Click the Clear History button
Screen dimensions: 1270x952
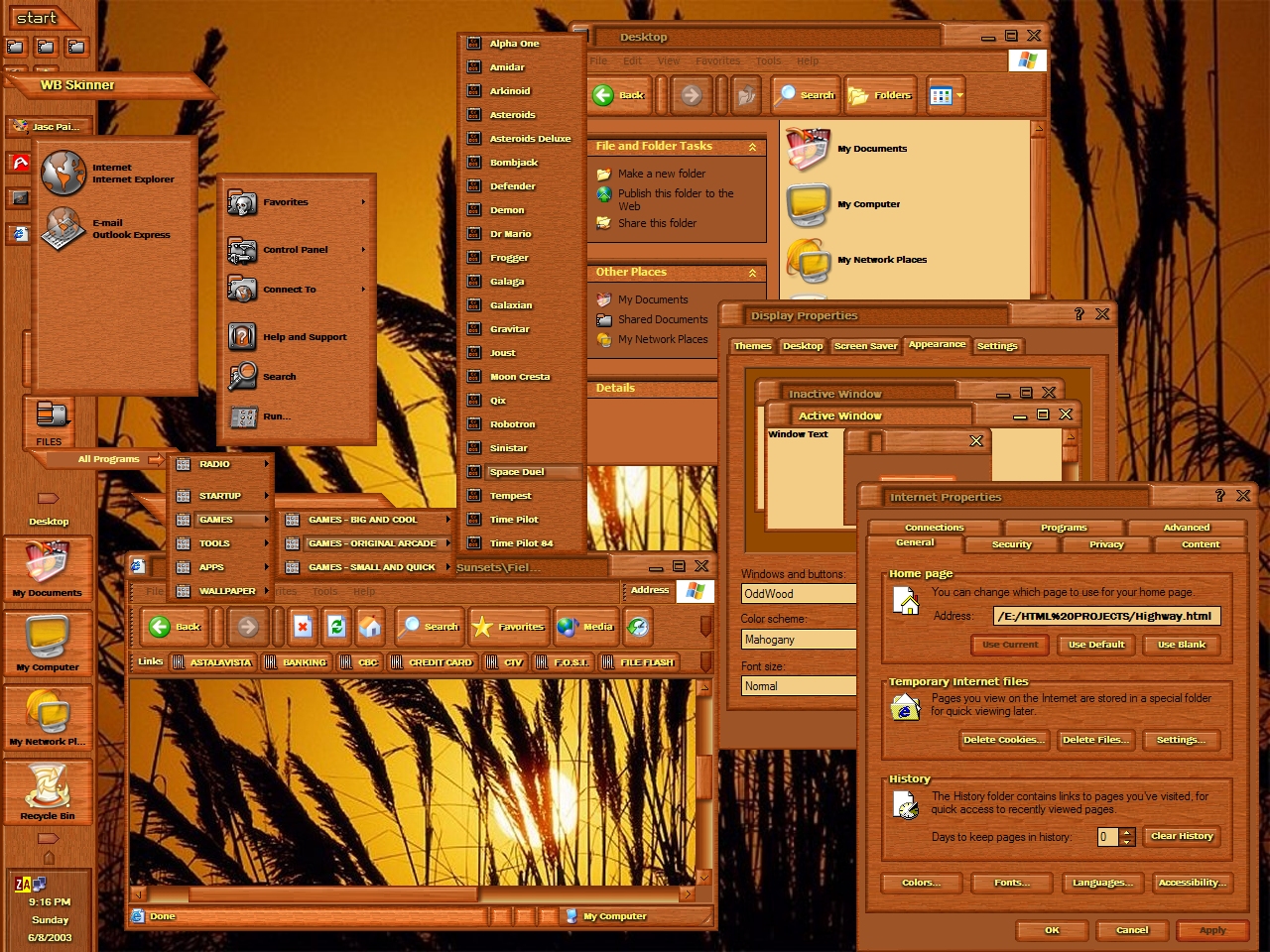1182,836
